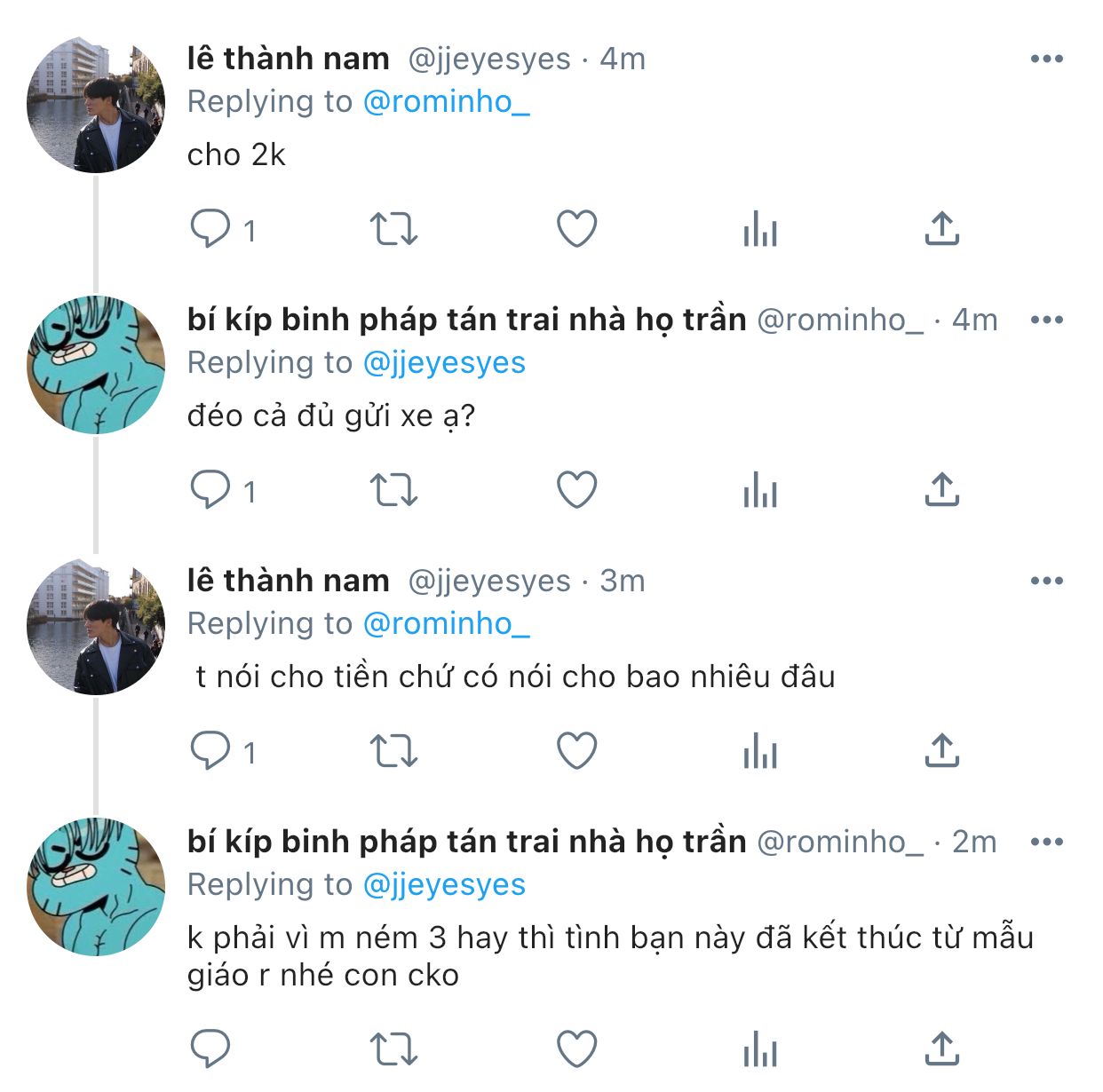Open @rominho_ mention link in first tweet
The image size is (1103, 1092).
point(447,102)
